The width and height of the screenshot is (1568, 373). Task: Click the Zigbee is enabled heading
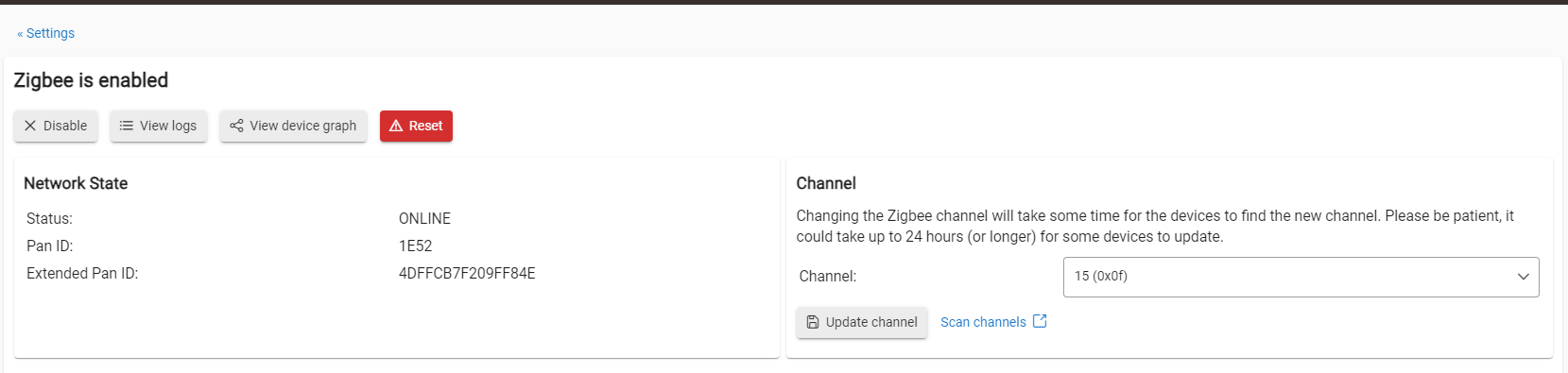[91, 80]
